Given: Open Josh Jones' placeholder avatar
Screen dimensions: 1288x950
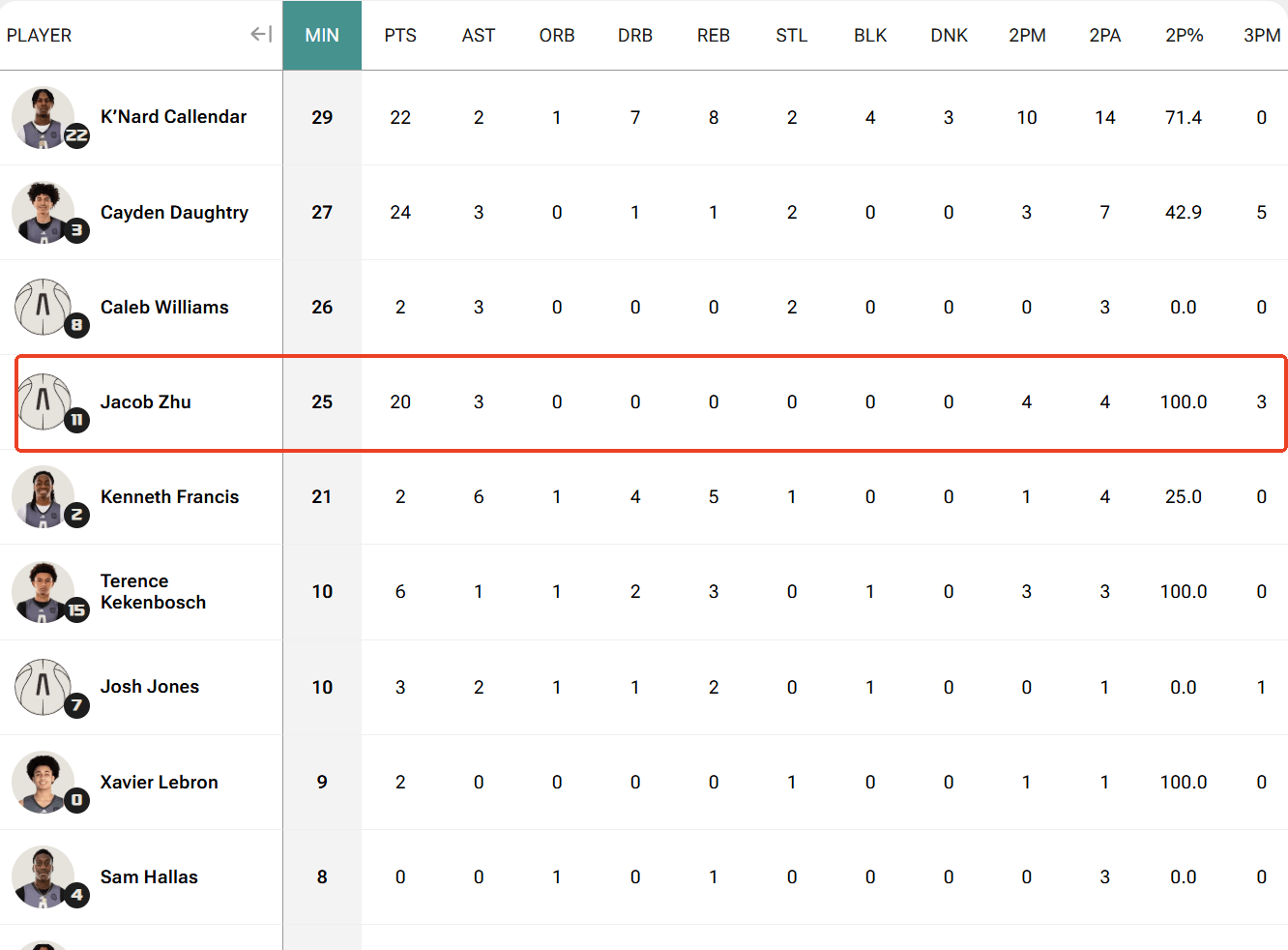Looking at the screenshot, I should 43,686.
